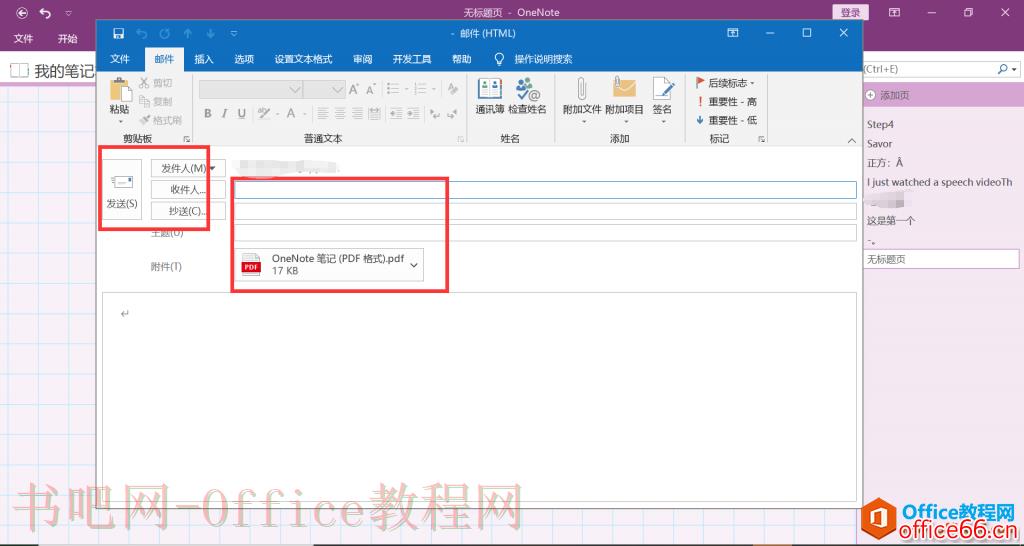The height and width of the screenshot is (546, 1024).
Task: Switch to the Options (选项) tab
Action: (244, 59)
